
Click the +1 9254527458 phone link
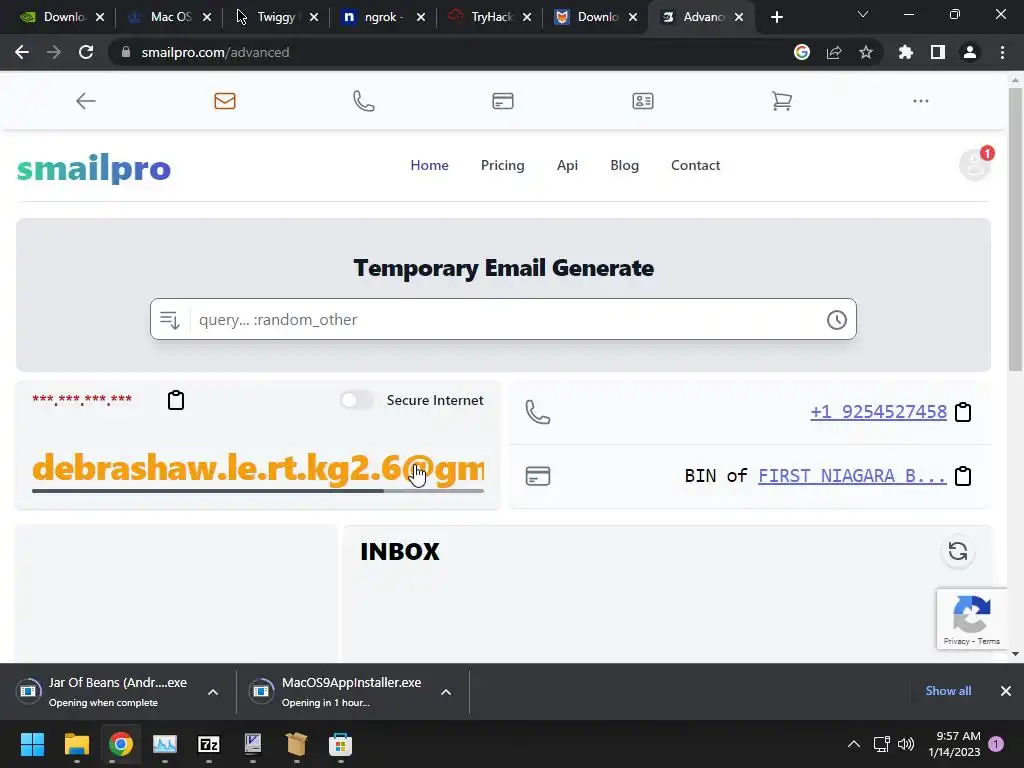pyautogui.click(x=878, y=412)
